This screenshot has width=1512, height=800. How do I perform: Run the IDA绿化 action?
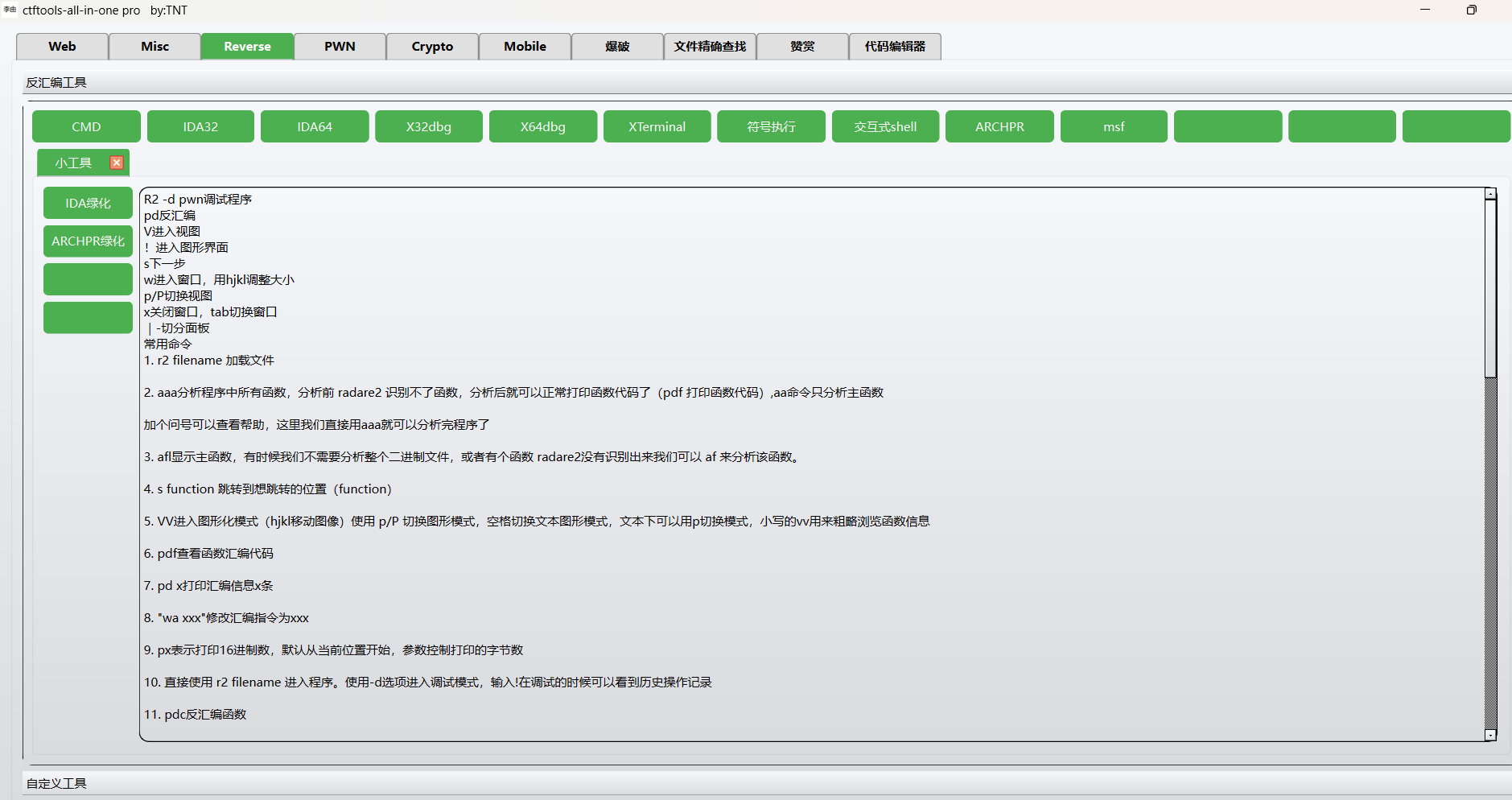coord(88,203)
